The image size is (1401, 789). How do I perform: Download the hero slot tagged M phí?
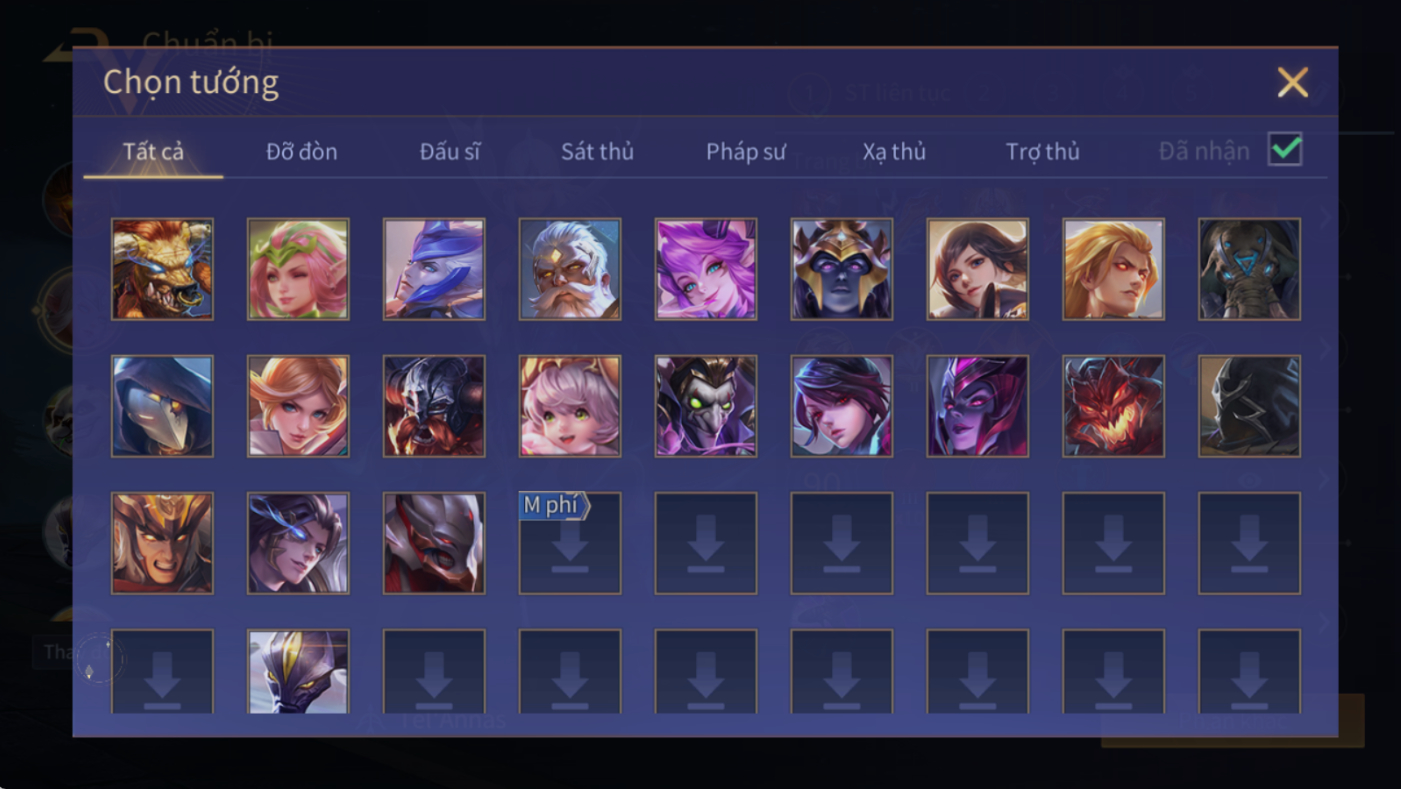pyautogui.click(x=570, y=543)
